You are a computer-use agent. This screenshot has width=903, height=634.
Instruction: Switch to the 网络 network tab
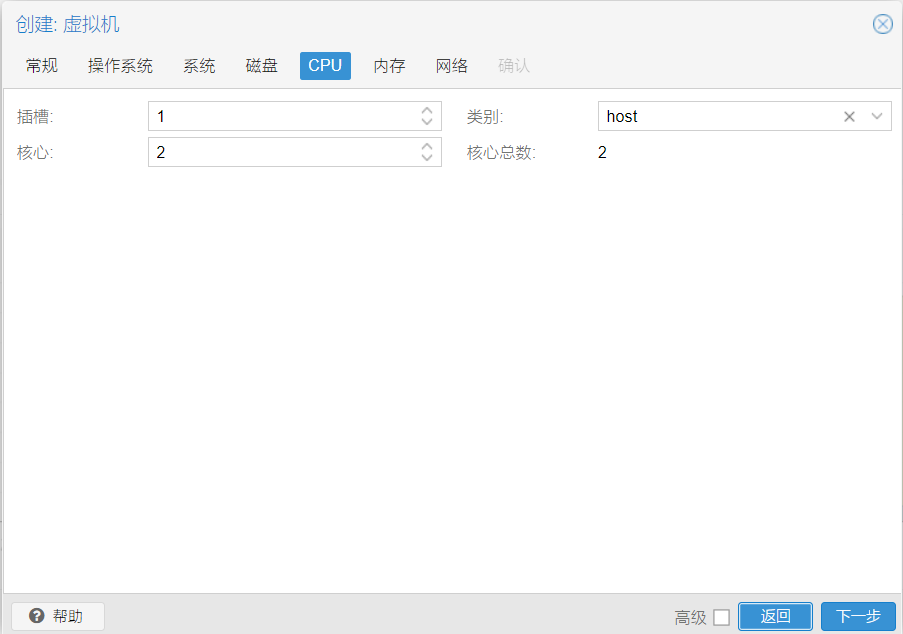(x=452, y=66)
